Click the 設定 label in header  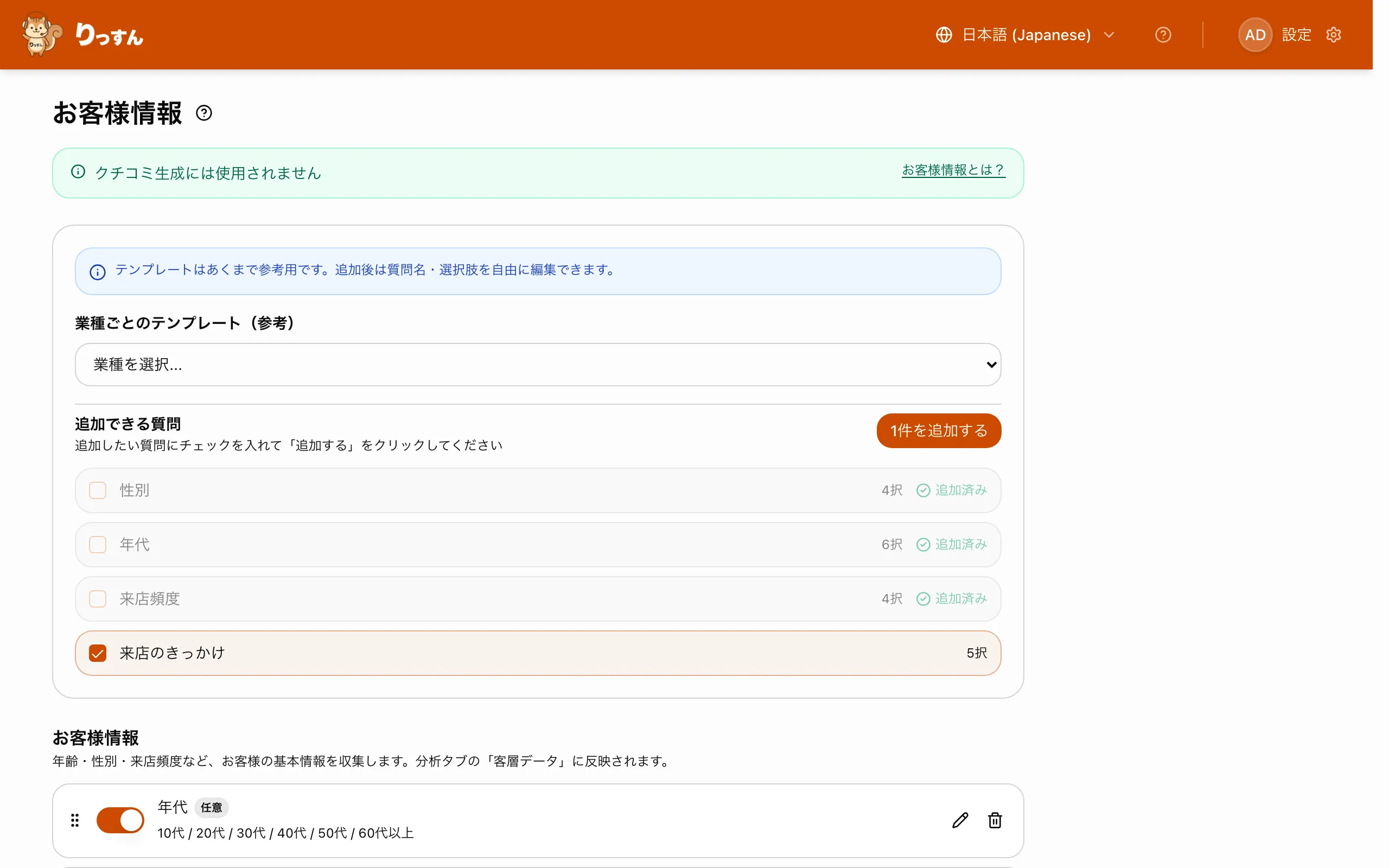click(x=1296, y=35)
